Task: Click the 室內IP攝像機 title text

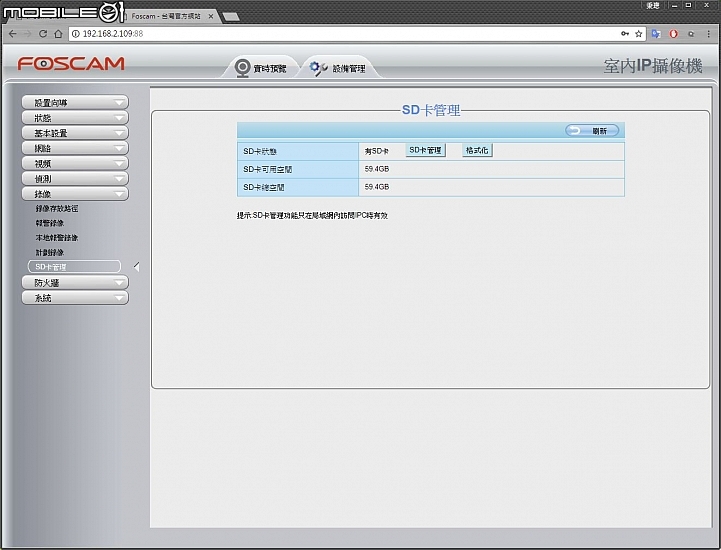Action: click(653, 66)
